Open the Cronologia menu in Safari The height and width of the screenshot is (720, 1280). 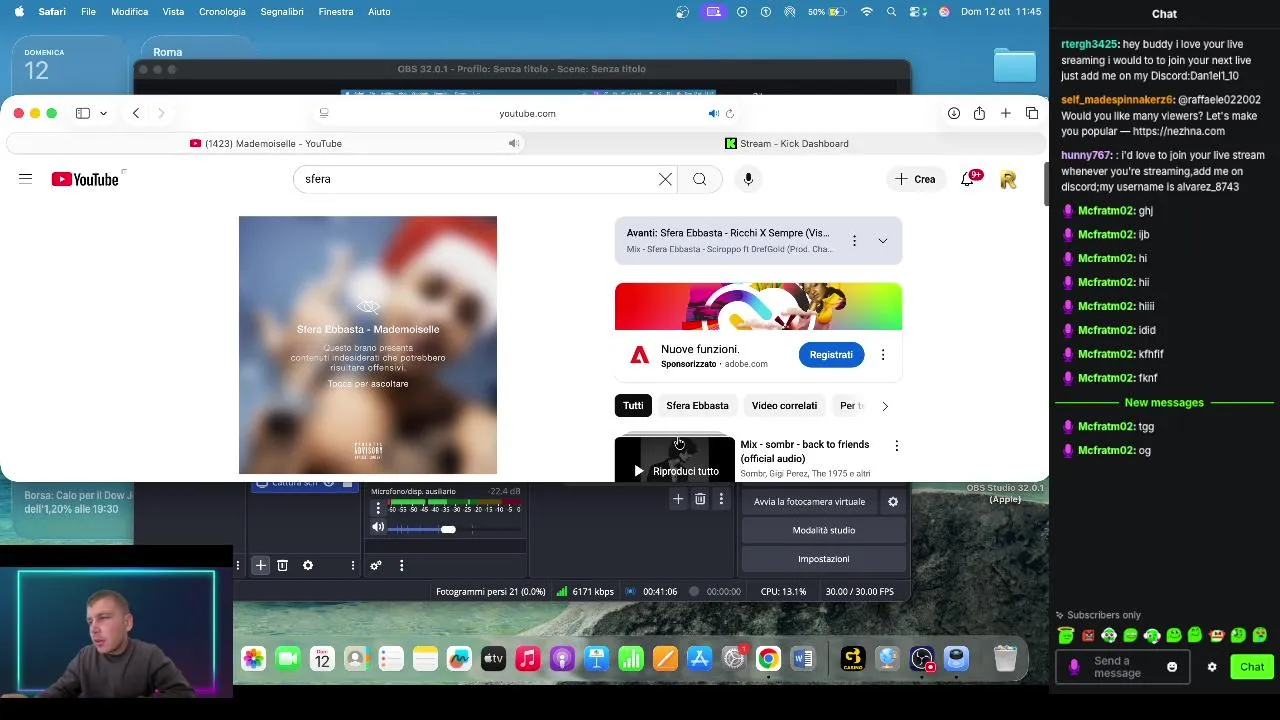[222, 12]
